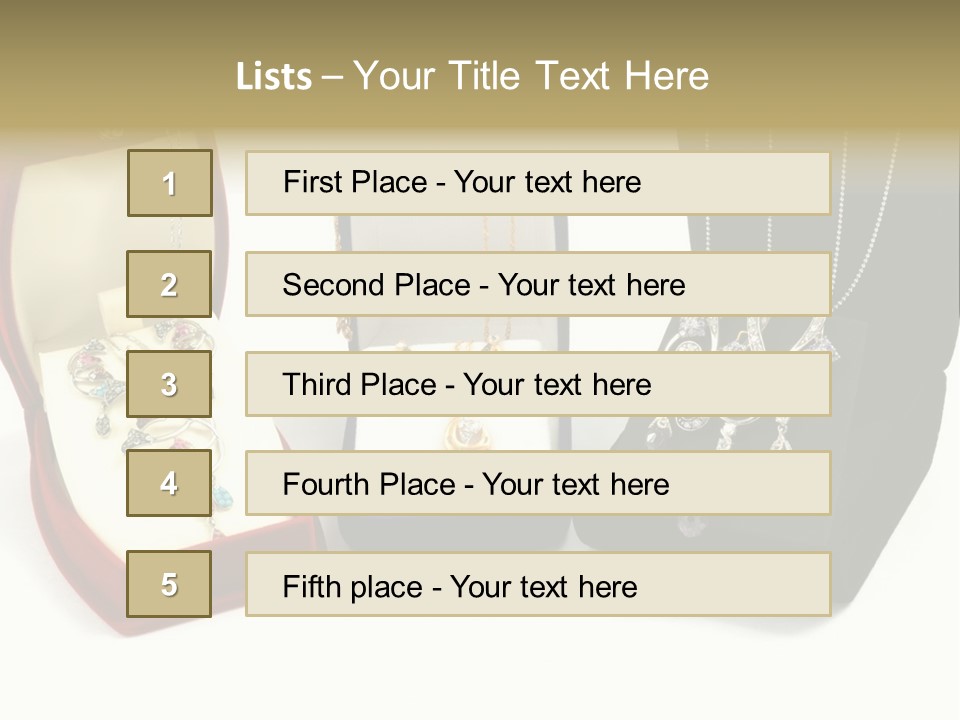The image size is (960, 720).
Task: Select the number 4 box
Action: pyautogui.click(x=169, y=483)
